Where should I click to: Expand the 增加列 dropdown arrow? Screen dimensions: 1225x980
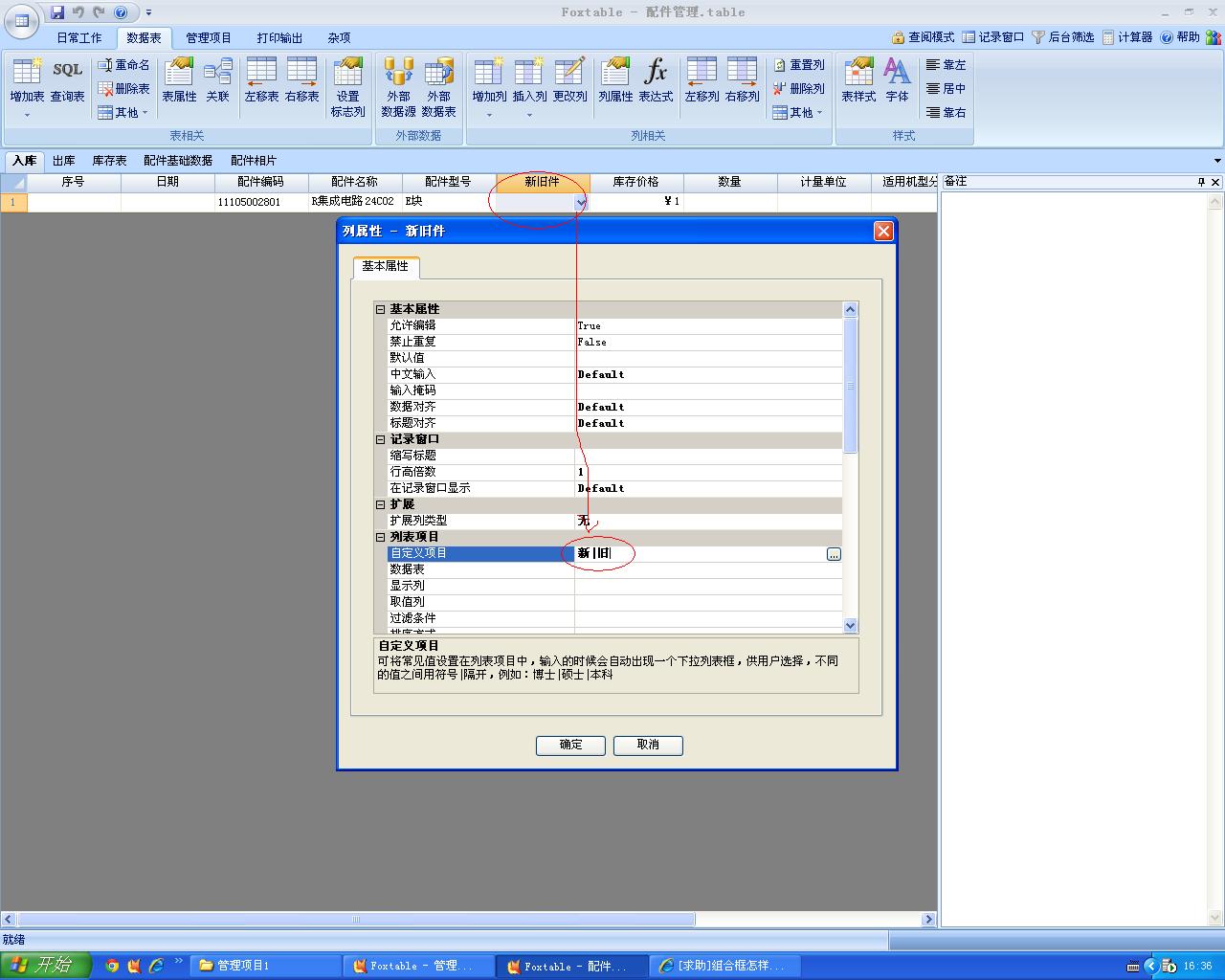pyautogui.click(x=489, y=115)
